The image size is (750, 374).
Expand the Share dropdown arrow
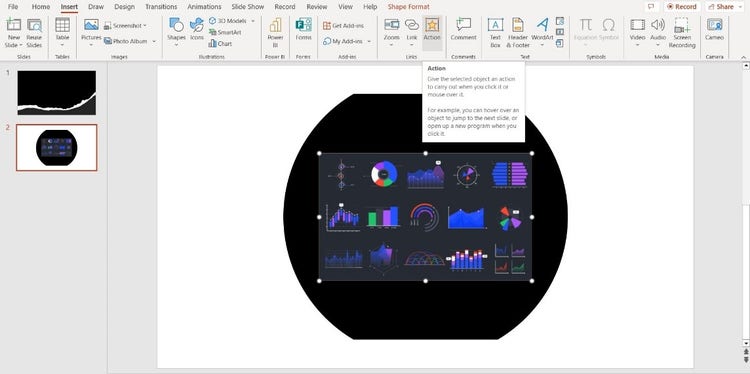pos(739,7)
